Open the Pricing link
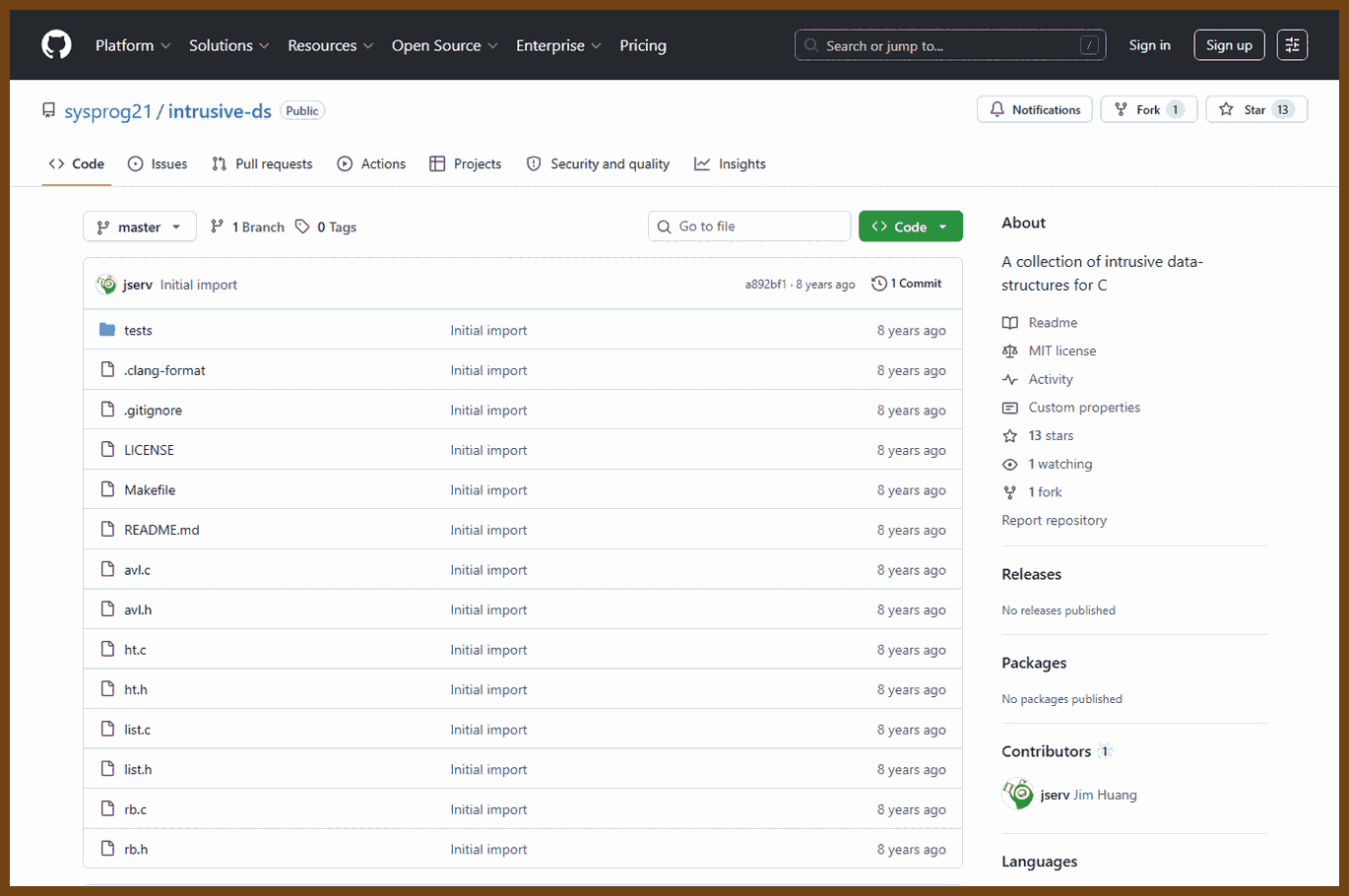The width and height of the screenshot is (1349, 896). pyautogui.click(x=643, y=45)
